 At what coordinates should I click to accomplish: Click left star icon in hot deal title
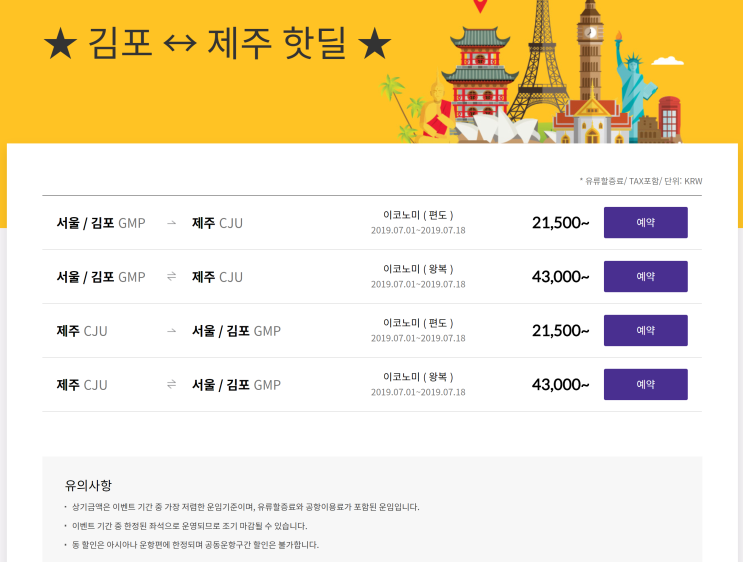coord(60,44)
